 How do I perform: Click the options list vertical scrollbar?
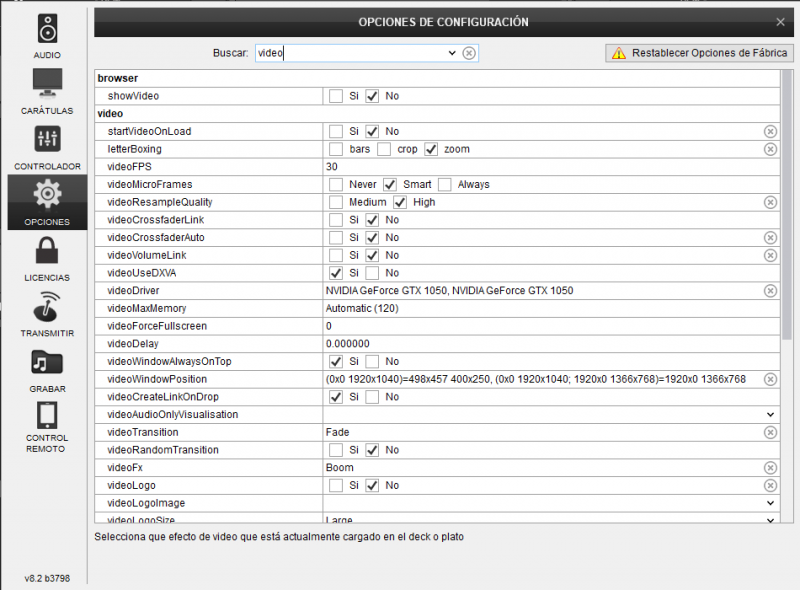(787, 204)
